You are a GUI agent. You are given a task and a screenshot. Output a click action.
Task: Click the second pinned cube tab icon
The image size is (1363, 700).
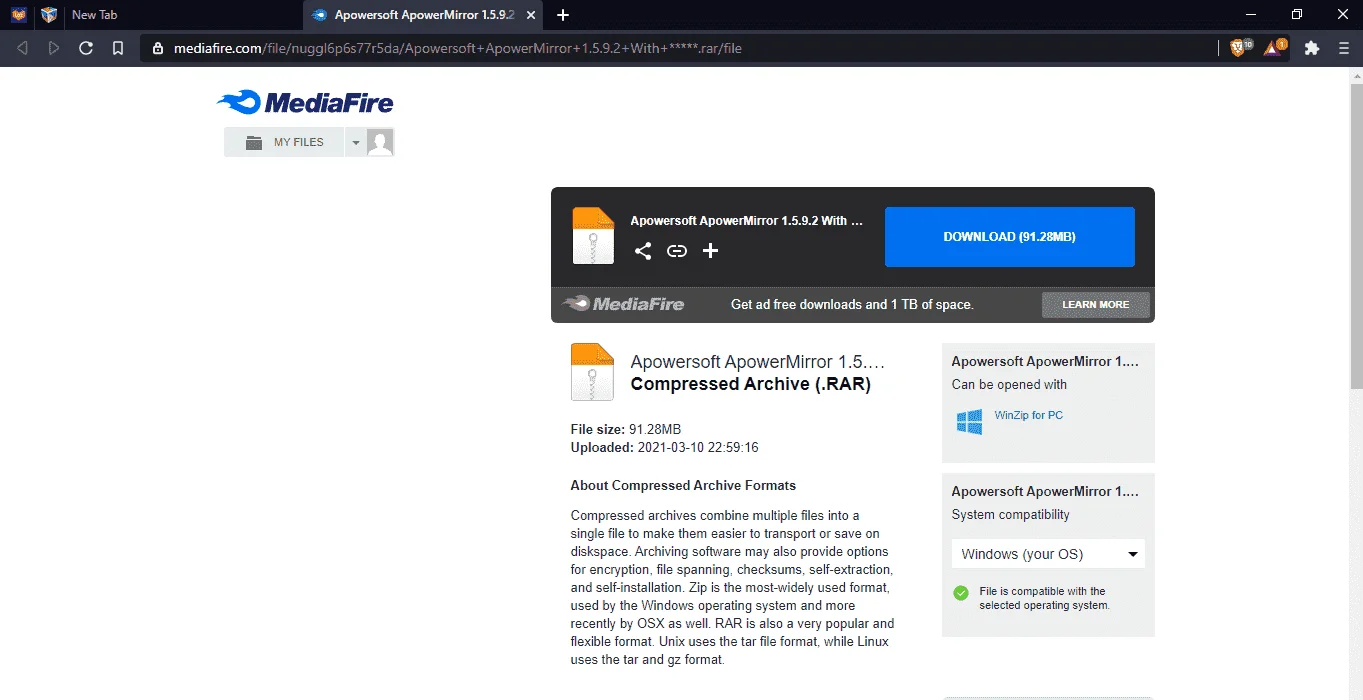point(49,15)
